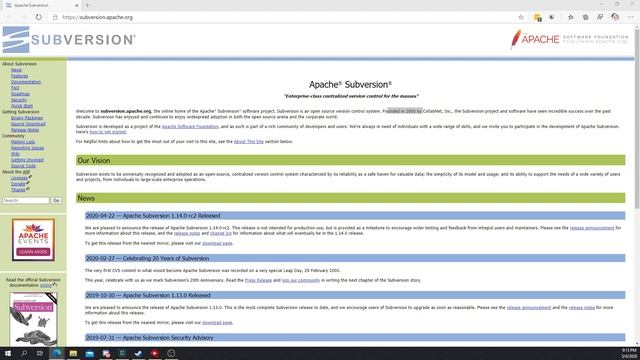
Task: Open the Mail app on taskbar
Action: click(89, 353)
